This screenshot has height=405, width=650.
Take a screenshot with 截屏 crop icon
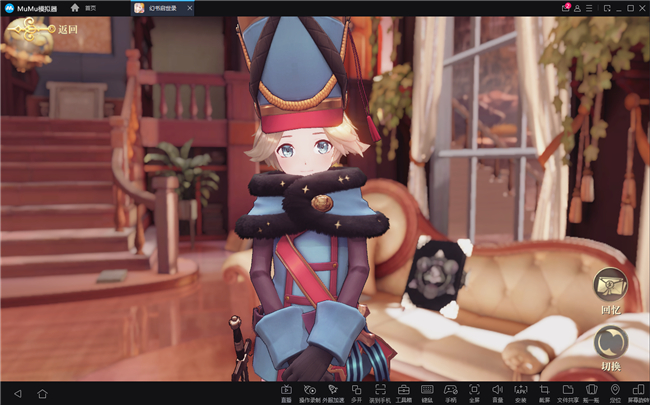[544, 393]
